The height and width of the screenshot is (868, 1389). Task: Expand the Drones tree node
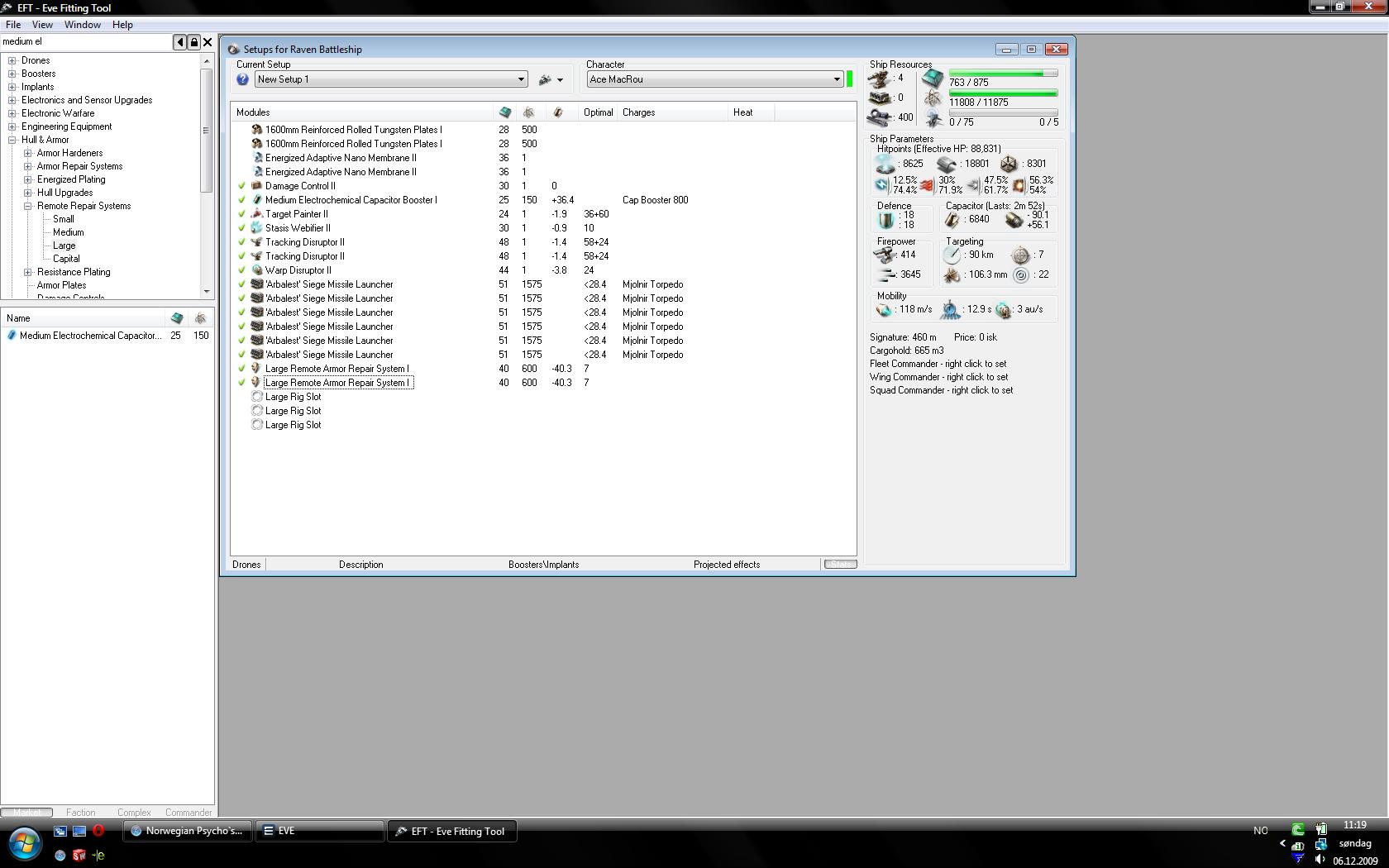(x=12, y=60)
